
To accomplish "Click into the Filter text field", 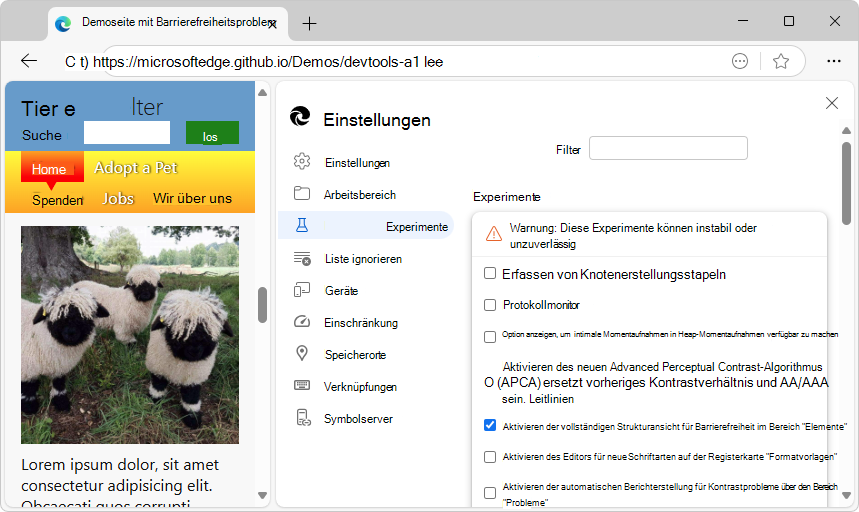I will click(x=668, y=148).
